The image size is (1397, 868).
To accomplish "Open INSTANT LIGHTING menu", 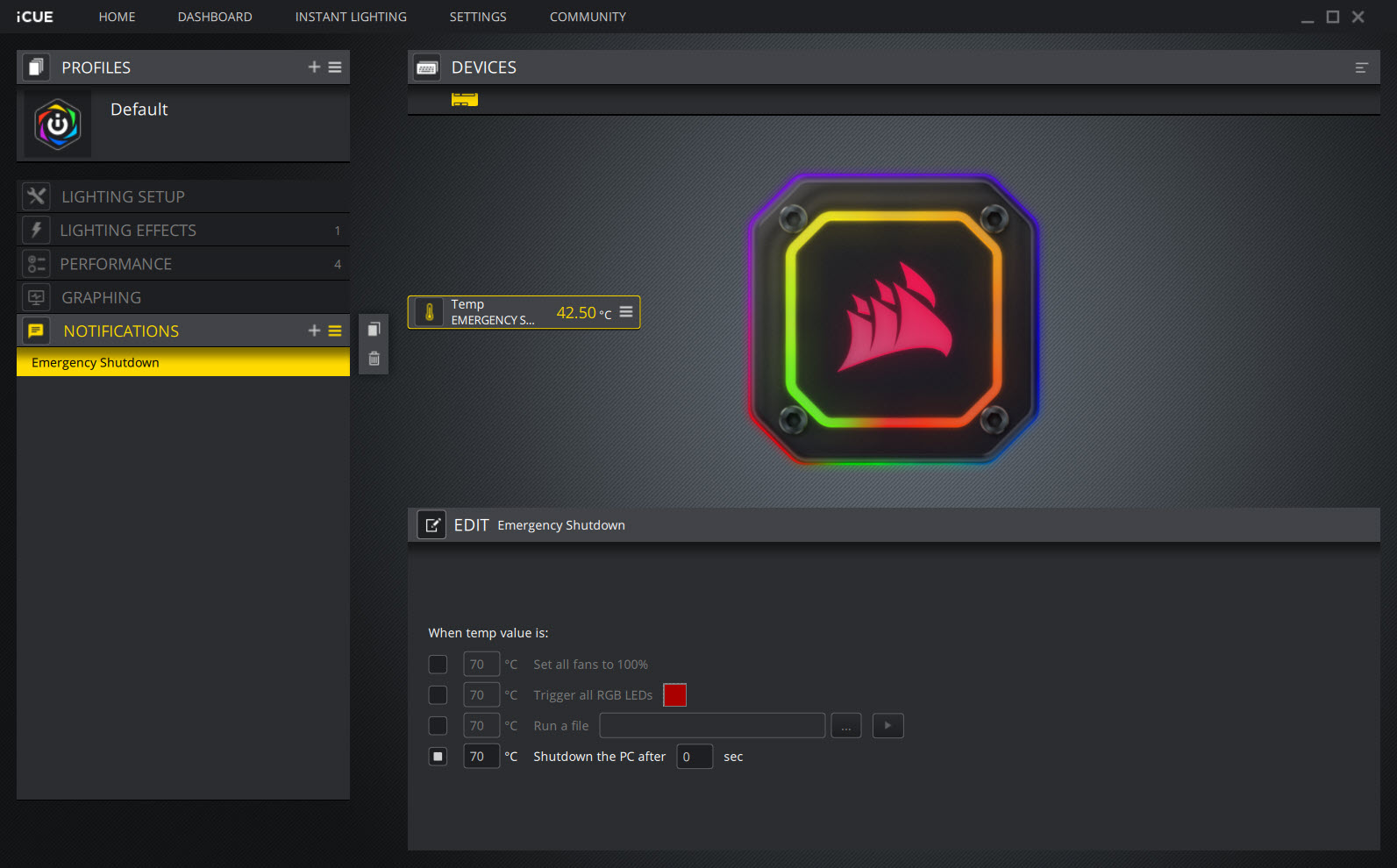I will click(351, 17).
